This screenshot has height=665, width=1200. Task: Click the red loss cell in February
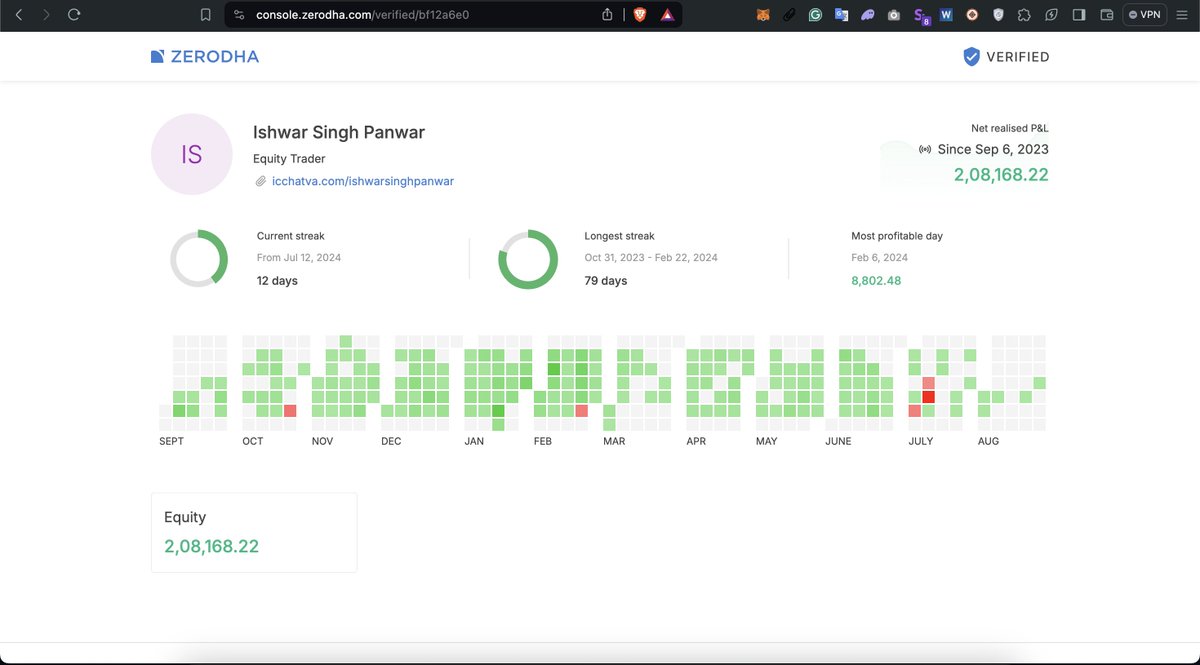point(582,411)
